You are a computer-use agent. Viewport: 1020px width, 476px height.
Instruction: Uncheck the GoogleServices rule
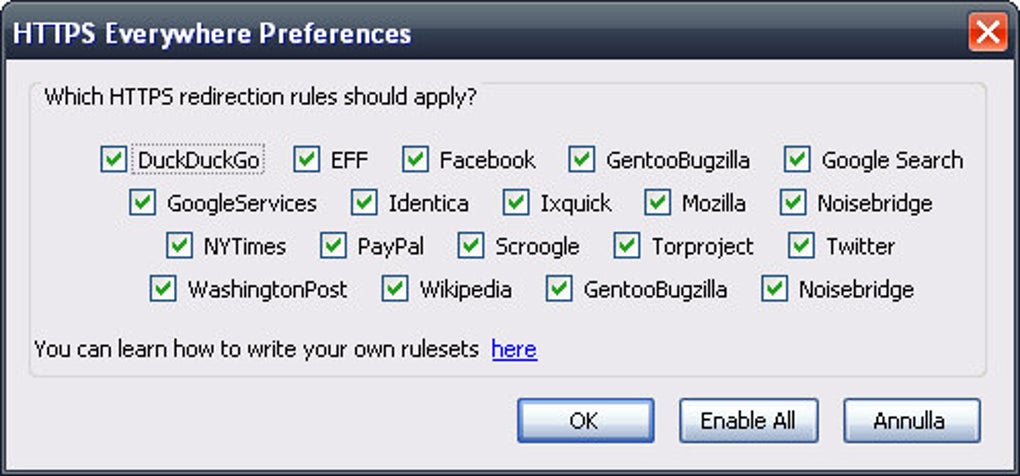click(x=143, y=203)
